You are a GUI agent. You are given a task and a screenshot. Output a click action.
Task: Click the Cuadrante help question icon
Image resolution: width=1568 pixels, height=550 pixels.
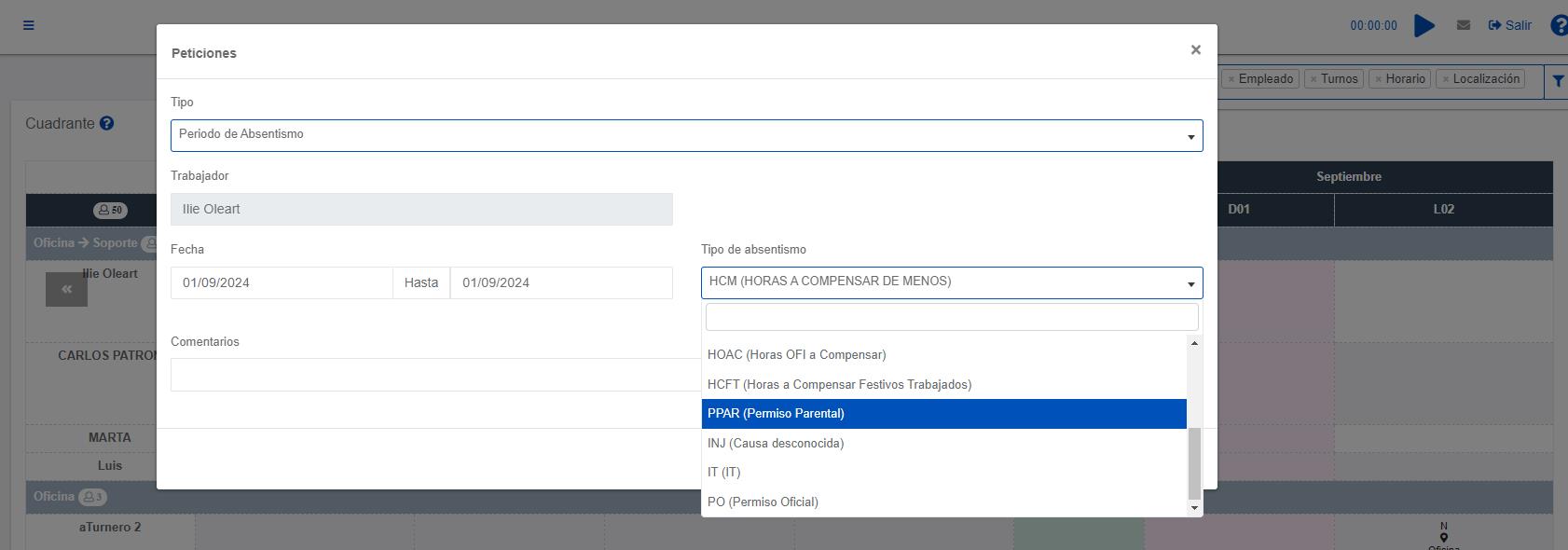(x=107, y=123)
